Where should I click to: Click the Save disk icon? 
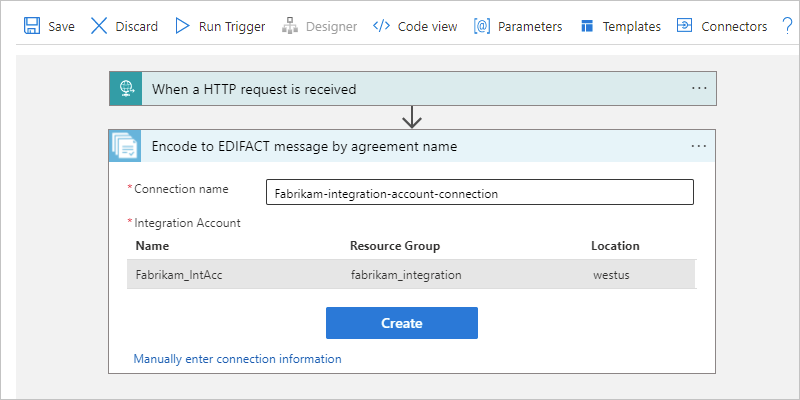pyautogui.click(x=31, y=26)
